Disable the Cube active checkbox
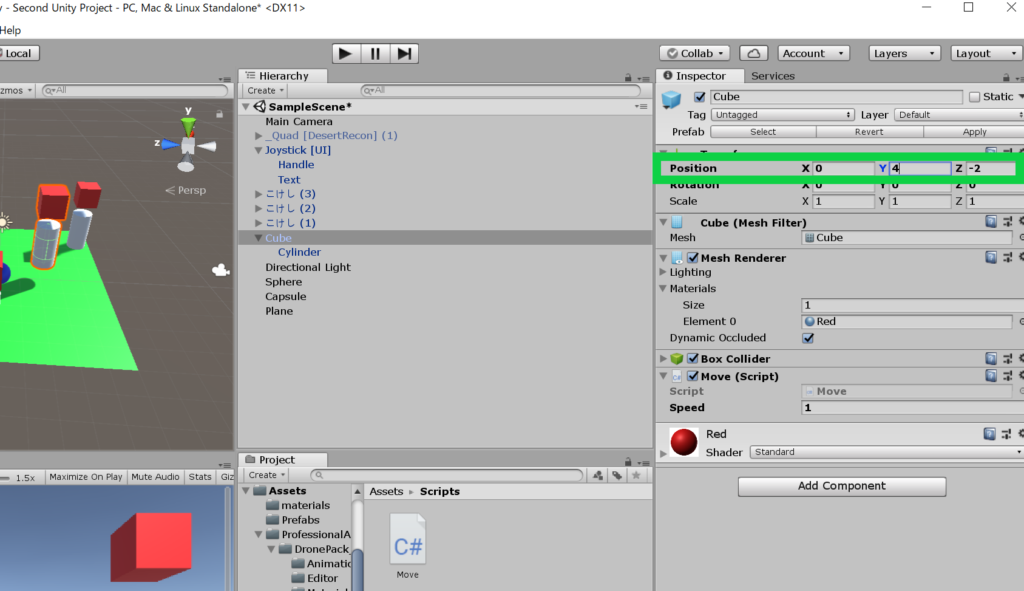1024x591 pixels. [x=700, y=97]
